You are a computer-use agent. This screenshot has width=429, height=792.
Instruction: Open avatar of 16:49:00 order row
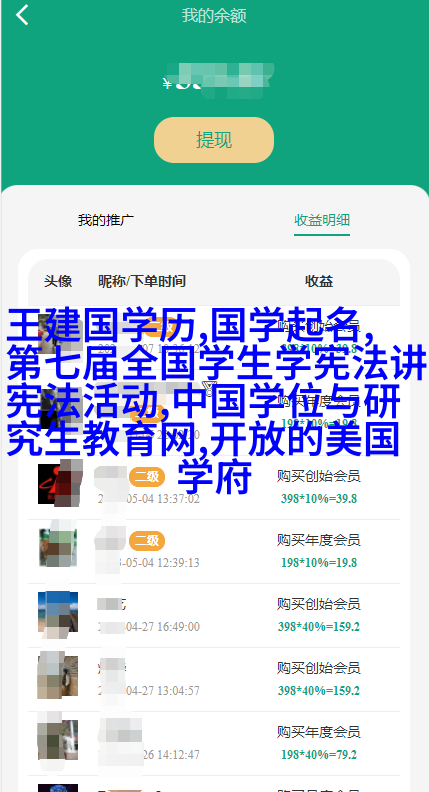pos(58,612)
